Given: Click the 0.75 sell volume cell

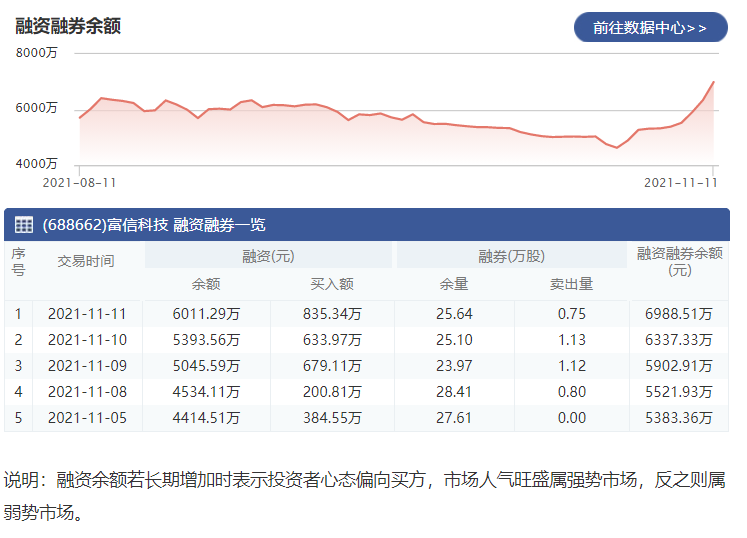Looking at the screenshot, I should pos(572,314).
